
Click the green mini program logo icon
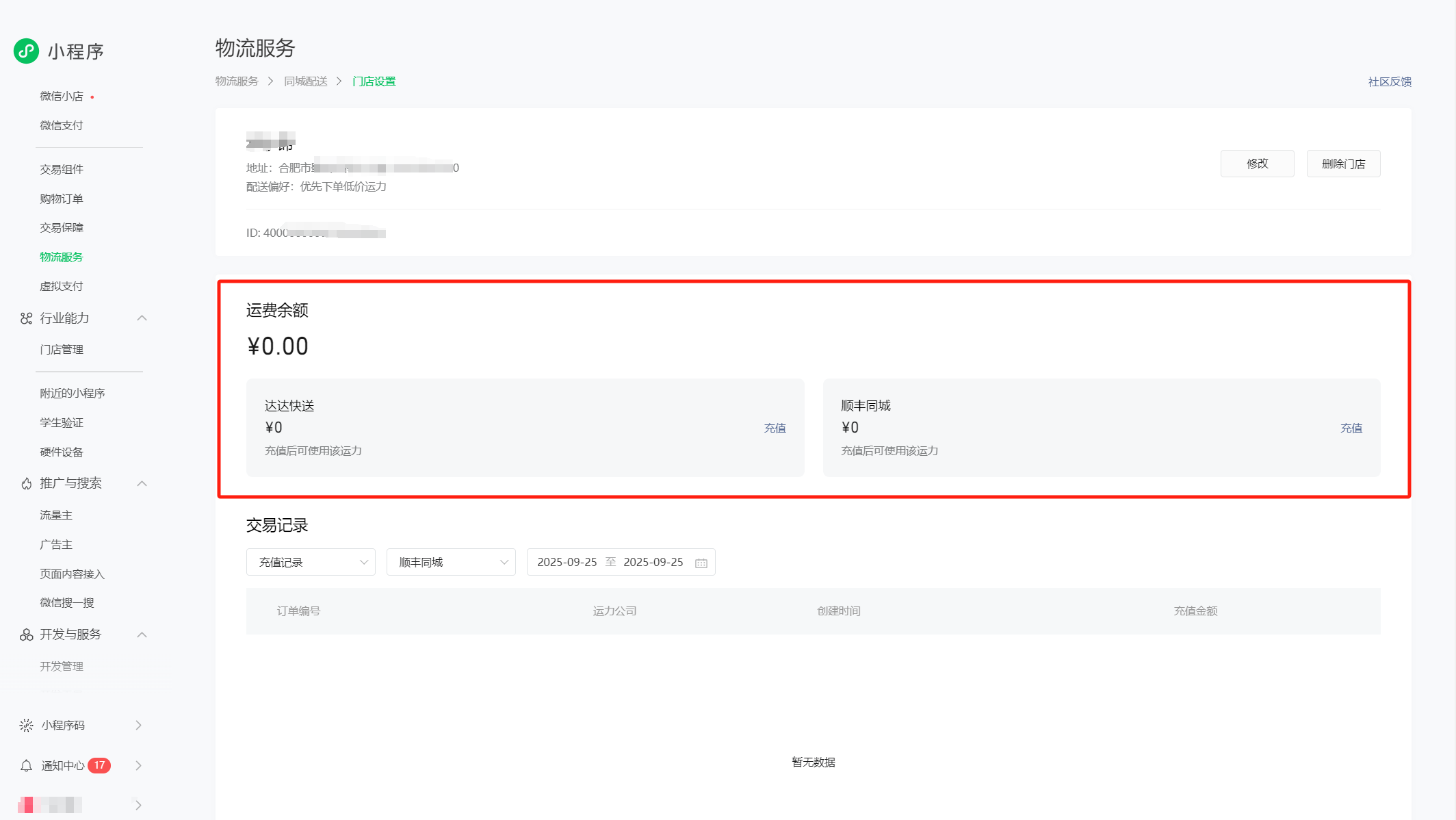tap(27, 51)
